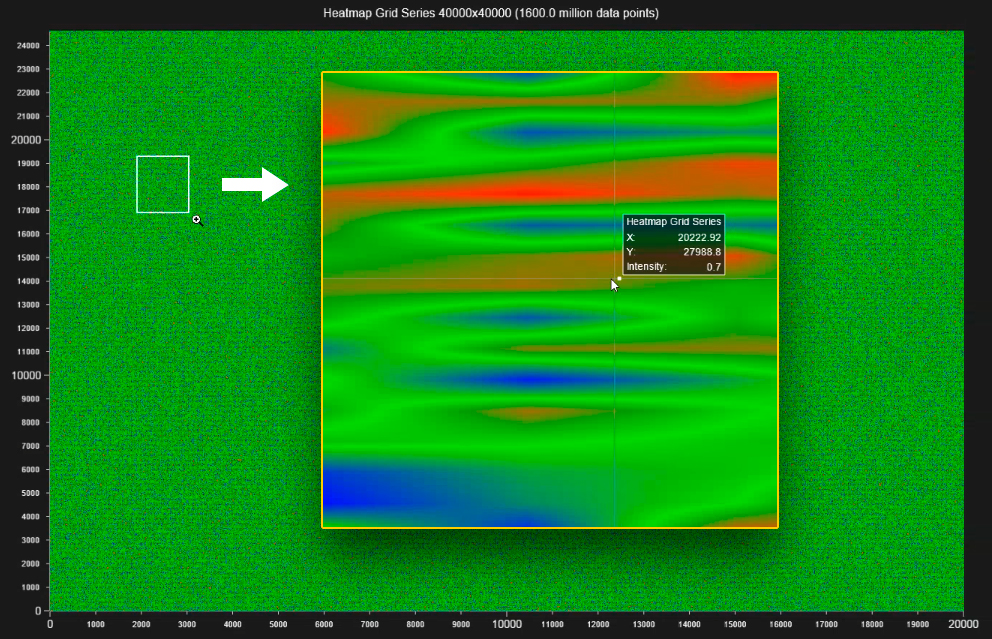The height and width of the screenshot is (639, 992).
Task: Click the white arrow pointing to zoomed view
Action: 253,184
